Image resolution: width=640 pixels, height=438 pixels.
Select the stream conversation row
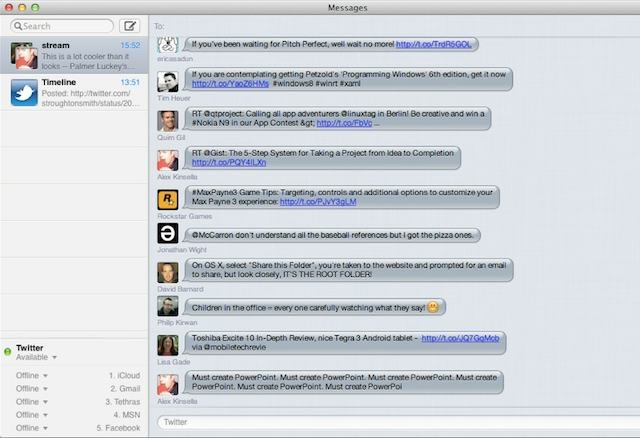pyautogui.click(x=74, y=55)
